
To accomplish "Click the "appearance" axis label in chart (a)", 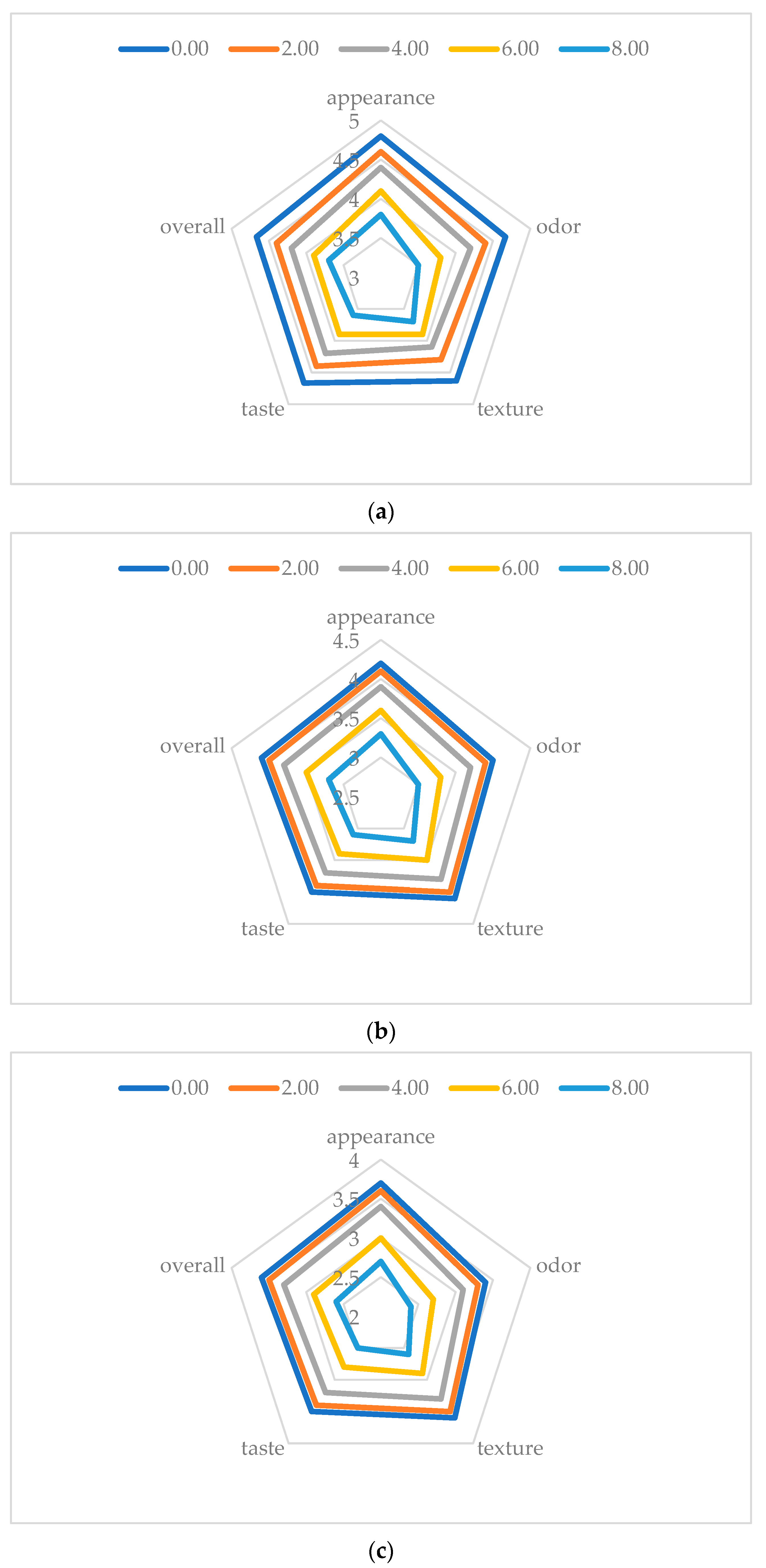I will 380,98.
